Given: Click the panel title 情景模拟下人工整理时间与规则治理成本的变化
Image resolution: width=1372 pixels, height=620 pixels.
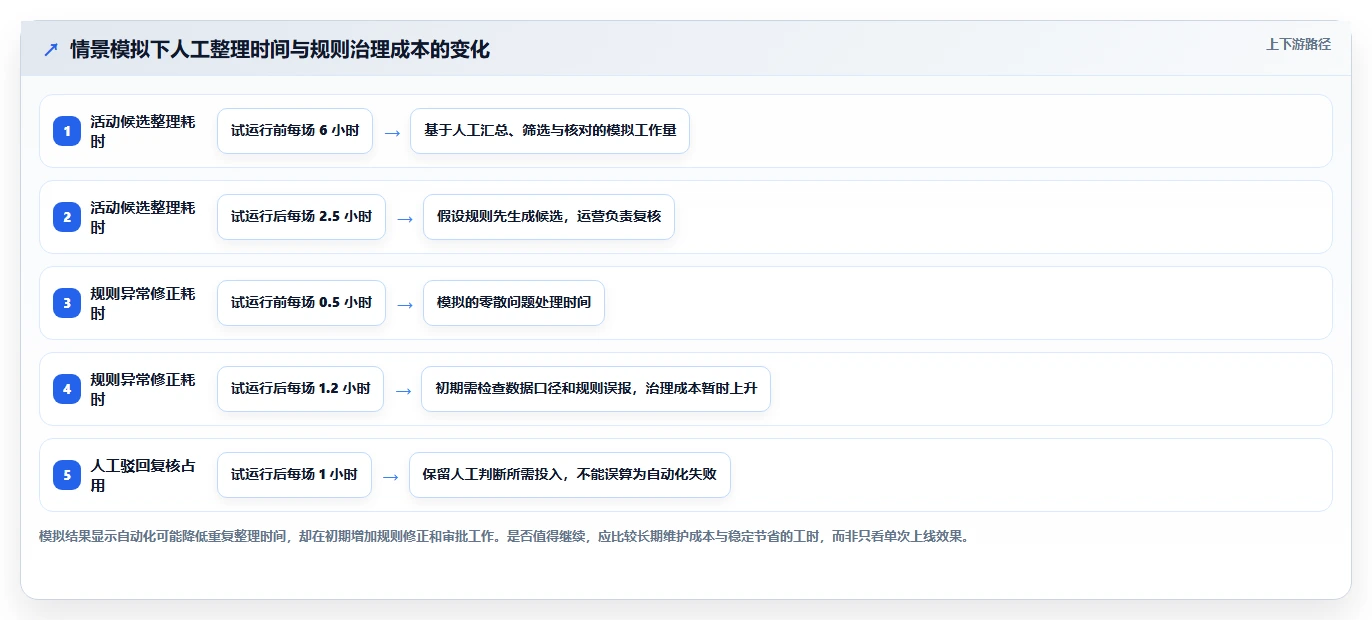Looking at the screenshot, I should [280, 50].
